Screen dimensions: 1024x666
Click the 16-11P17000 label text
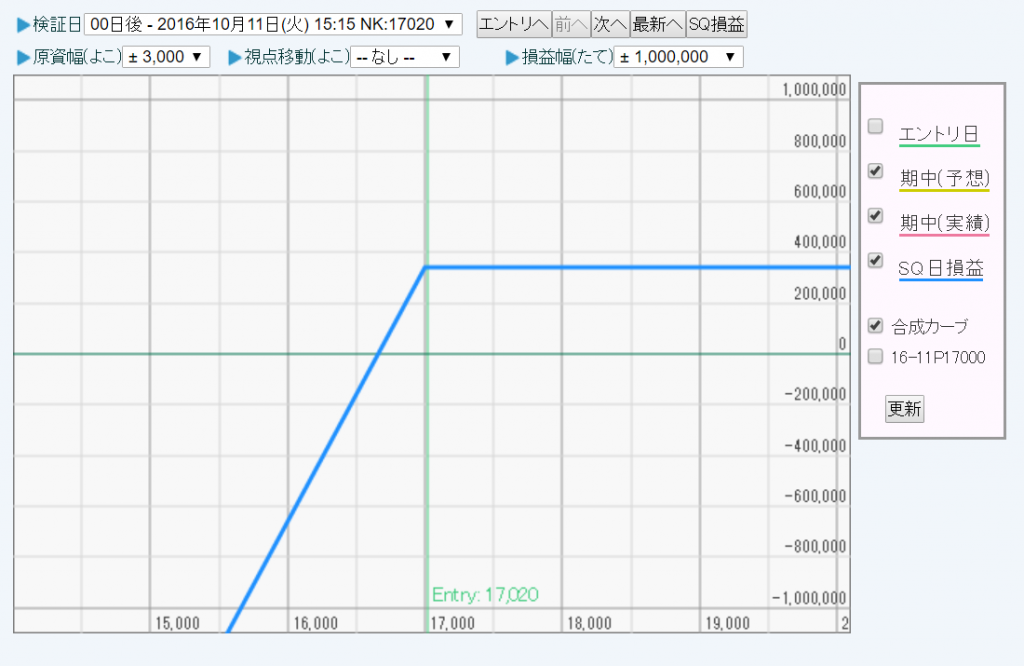point(938,357)
